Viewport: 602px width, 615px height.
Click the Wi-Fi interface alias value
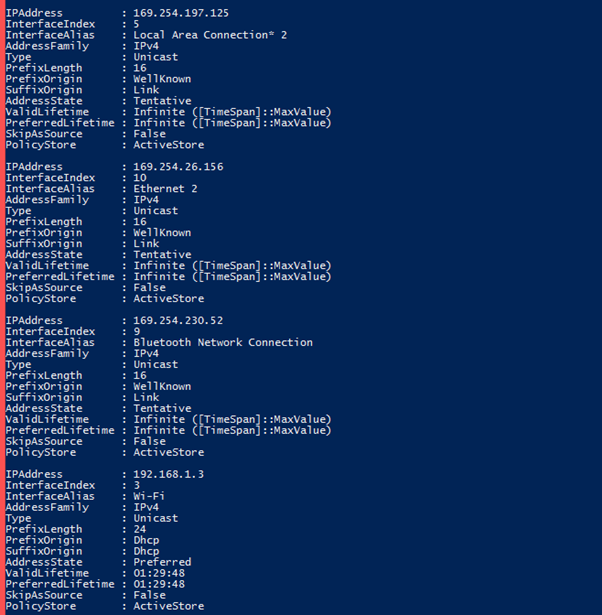149,496
